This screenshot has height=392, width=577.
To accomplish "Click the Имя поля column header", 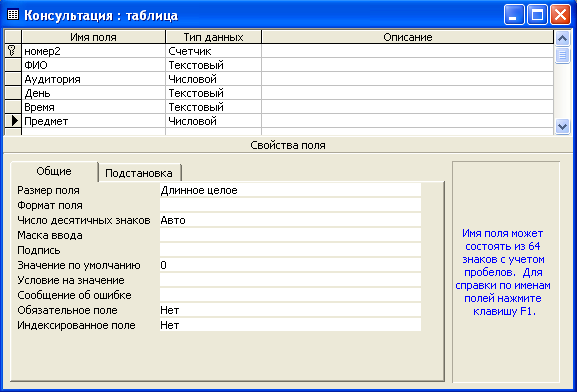I will click(93, 37).
